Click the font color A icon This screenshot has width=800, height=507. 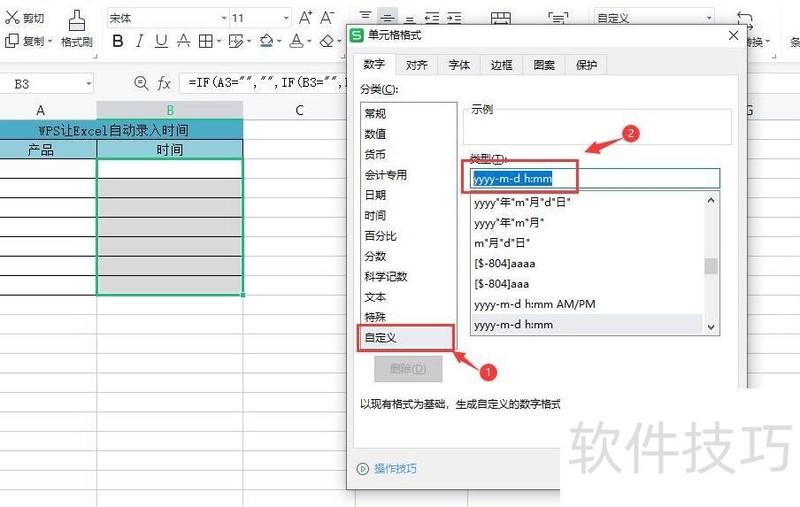pos(296,41)
